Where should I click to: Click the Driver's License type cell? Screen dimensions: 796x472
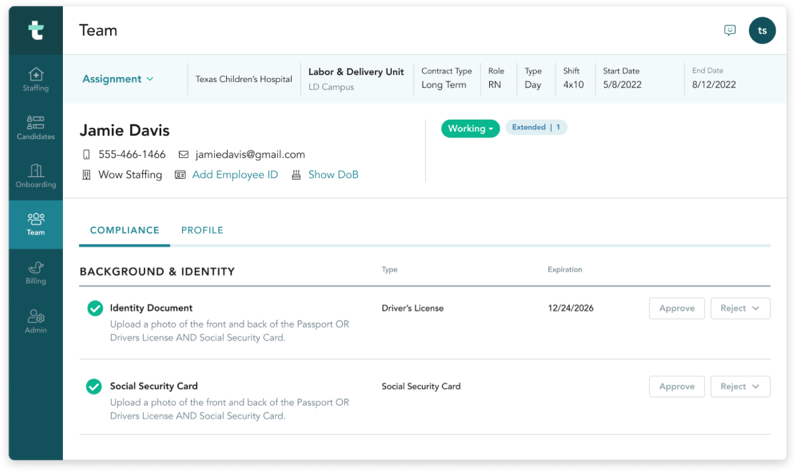(412, 308)
